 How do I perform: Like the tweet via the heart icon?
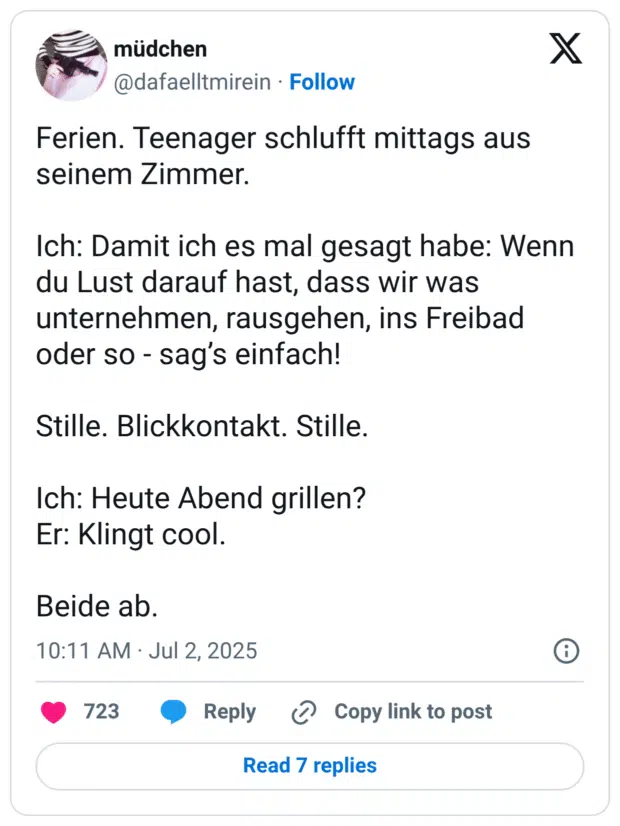click(x=53, y=712)
